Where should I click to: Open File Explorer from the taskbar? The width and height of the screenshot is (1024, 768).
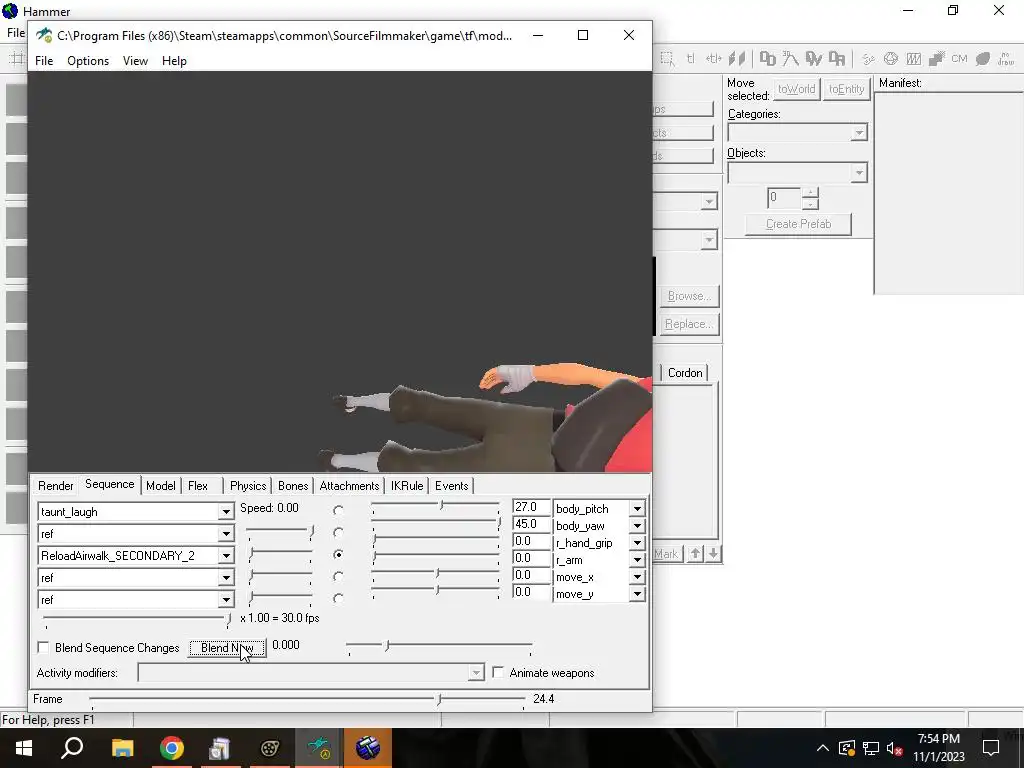122,748
